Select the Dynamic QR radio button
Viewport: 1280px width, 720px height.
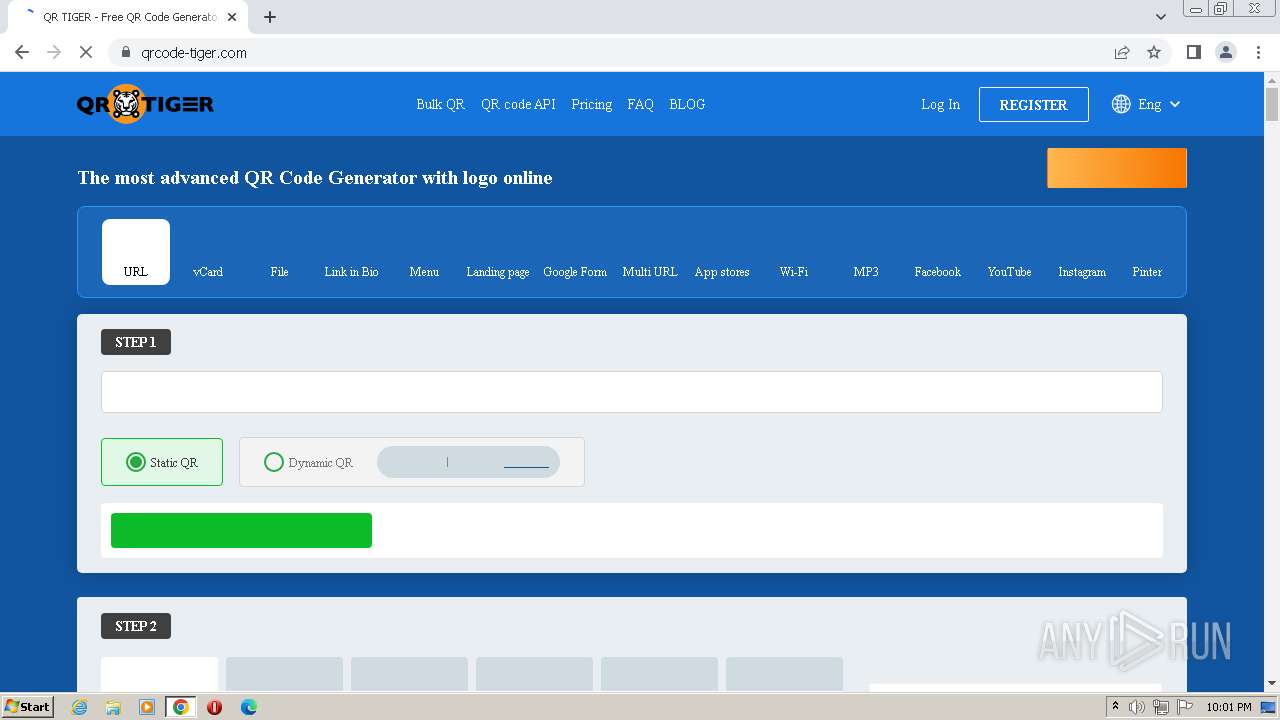point(273,462)
